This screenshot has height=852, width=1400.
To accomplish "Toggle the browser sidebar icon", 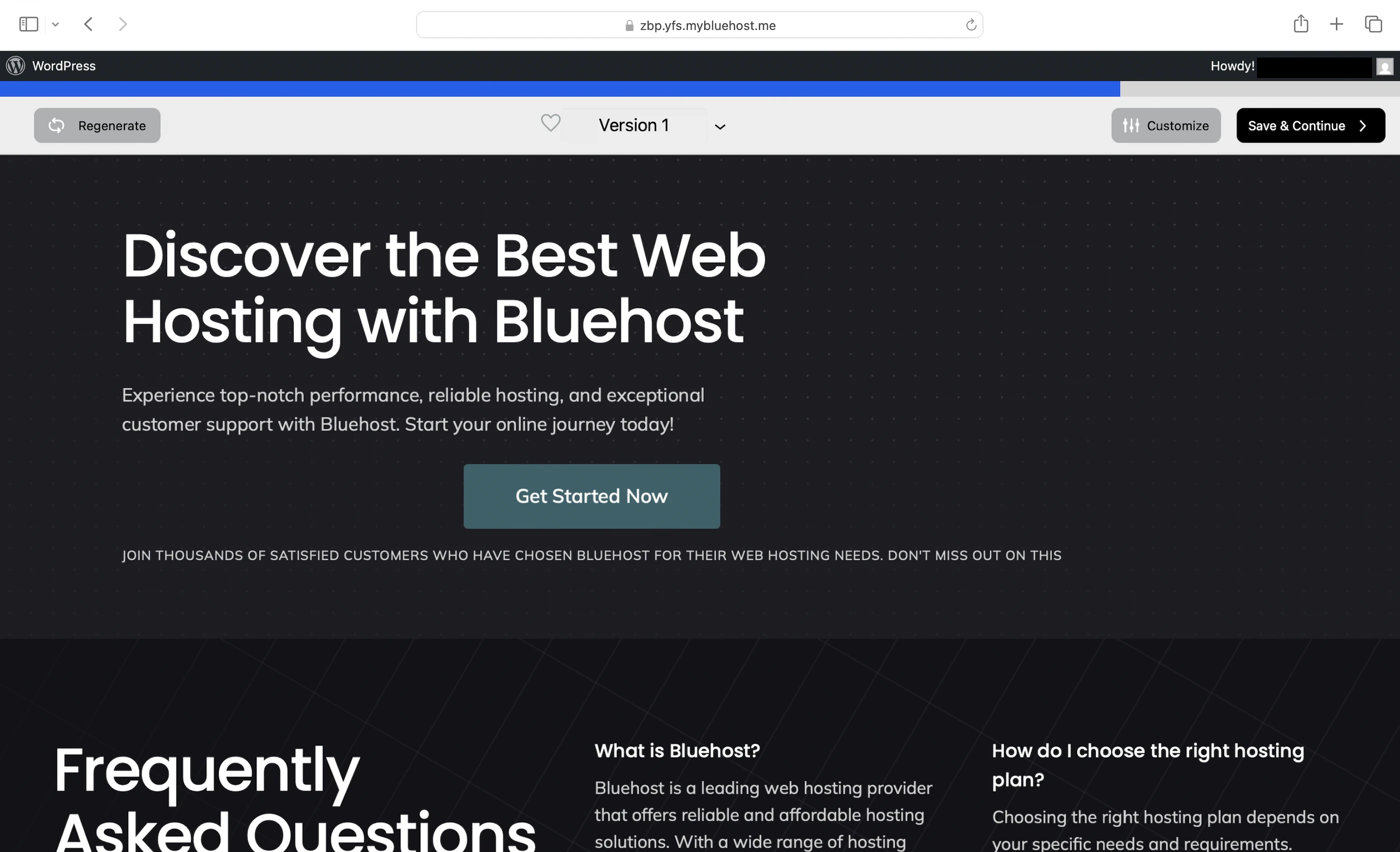I will (28, 24).
